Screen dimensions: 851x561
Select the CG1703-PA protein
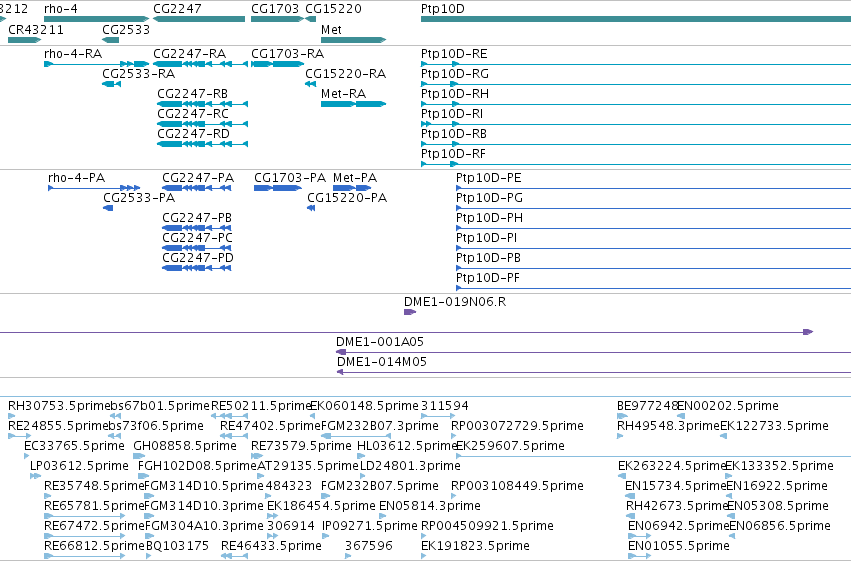[x=278, y=188]
